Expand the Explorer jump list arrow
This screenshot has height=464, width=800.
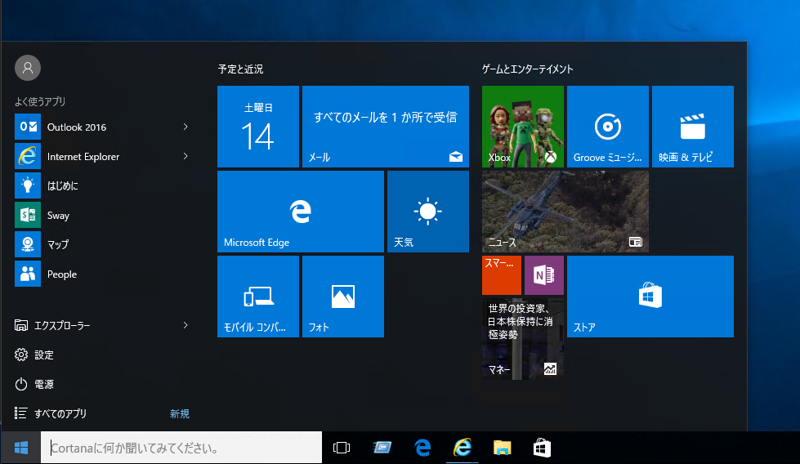(186, 325)
